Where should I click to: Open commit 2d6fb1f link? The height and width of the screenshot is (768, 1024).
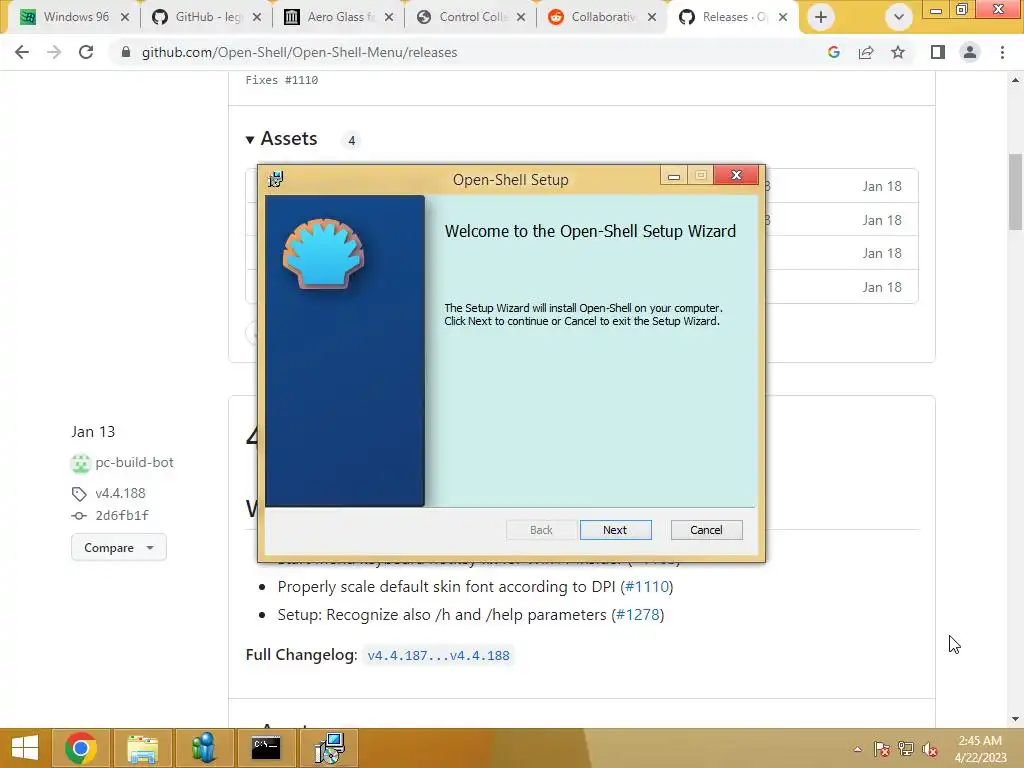[x=122, y=515]
